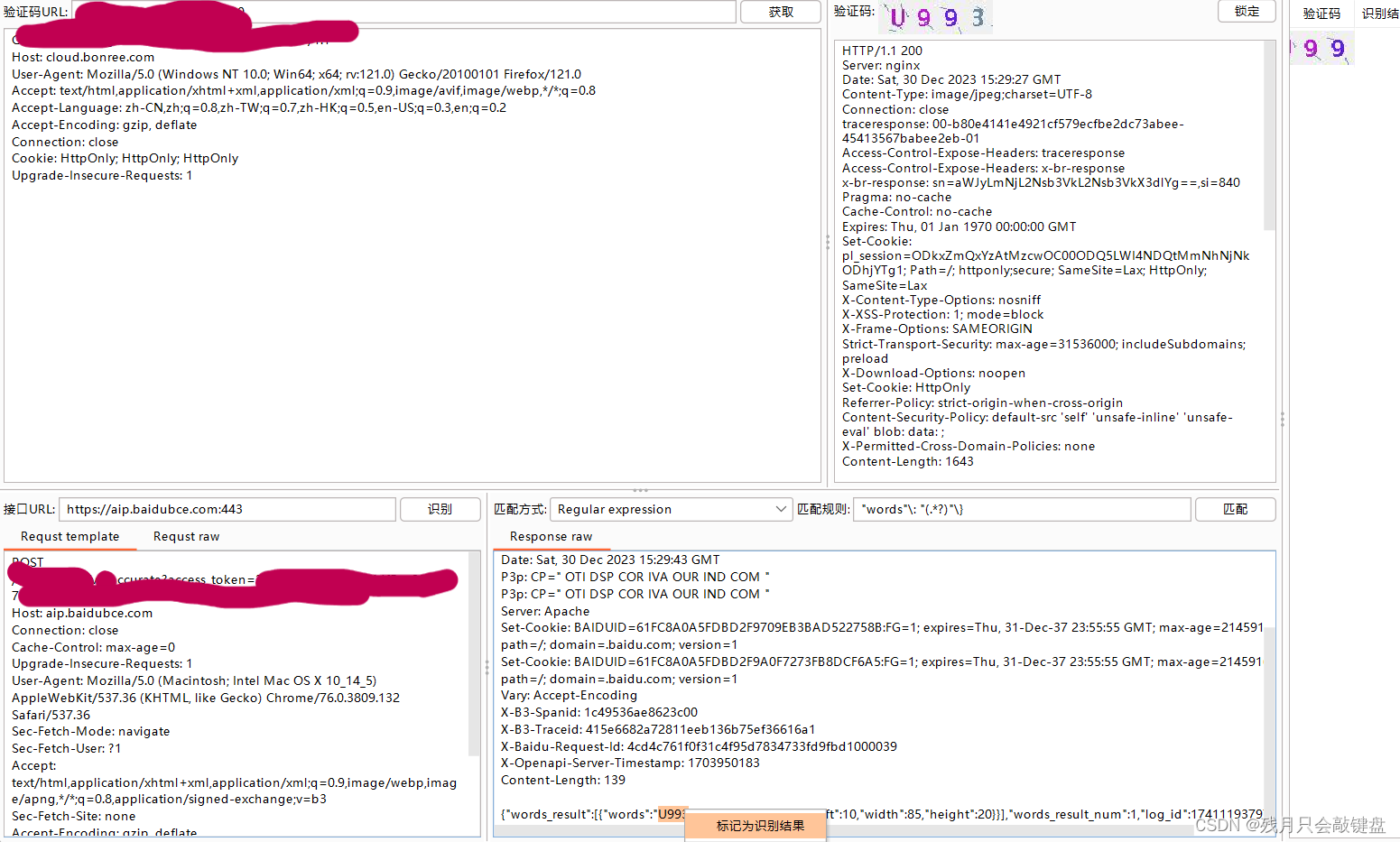Click the 'Host: aip.baidubce.com' line in template
Screen dimensions: 1400x842
(x=82, y=613)
